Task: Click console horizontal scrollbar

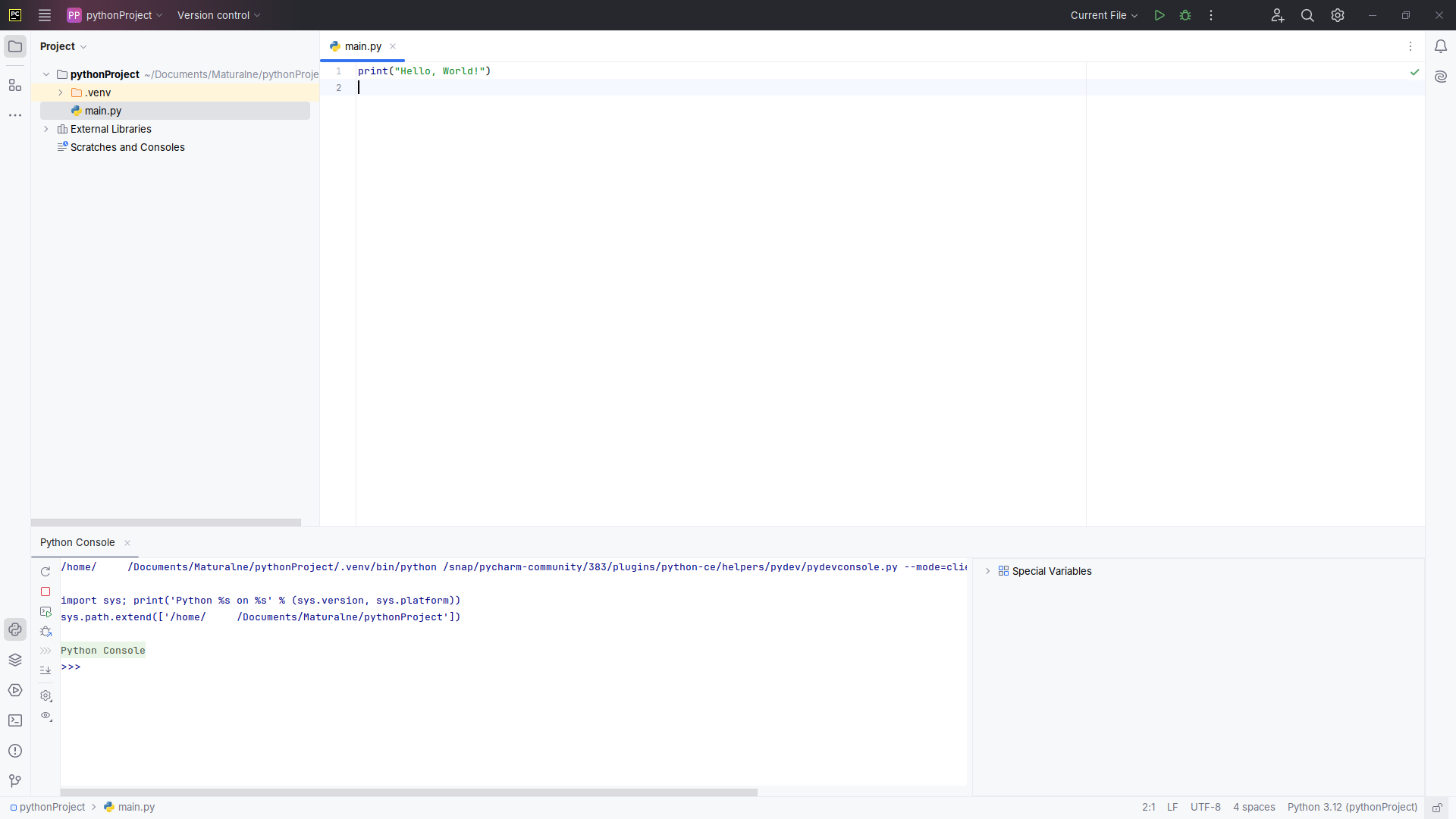Action: pyautogui.click(x=409, y=792)
